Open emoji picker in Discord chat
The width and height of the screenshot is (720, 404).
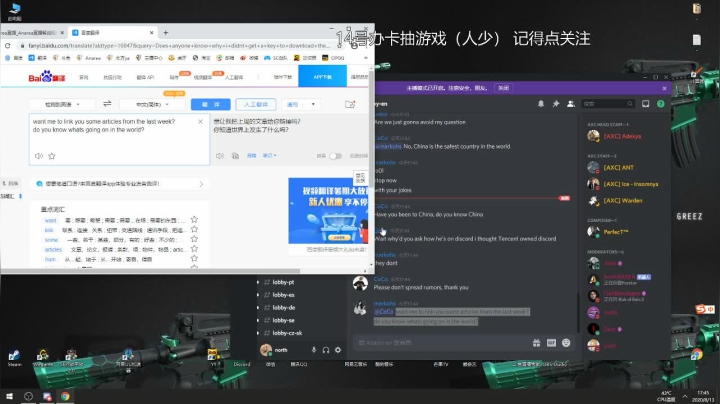tap(566, 342)
